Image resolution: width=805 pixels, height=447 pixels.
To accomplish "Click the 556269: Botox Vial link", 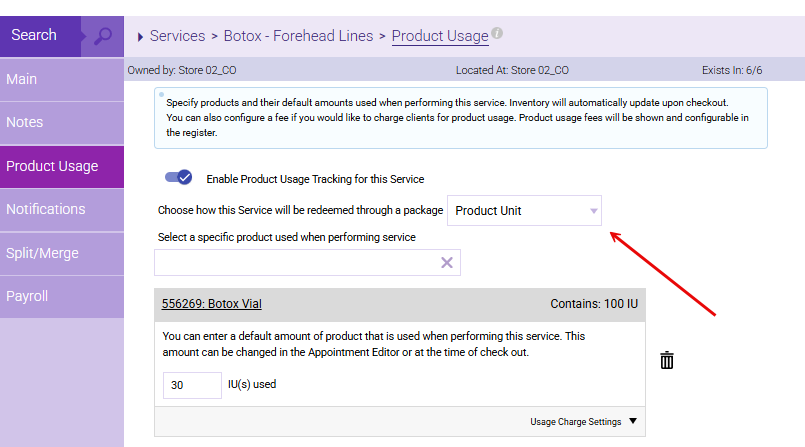I will click(211, 304).
